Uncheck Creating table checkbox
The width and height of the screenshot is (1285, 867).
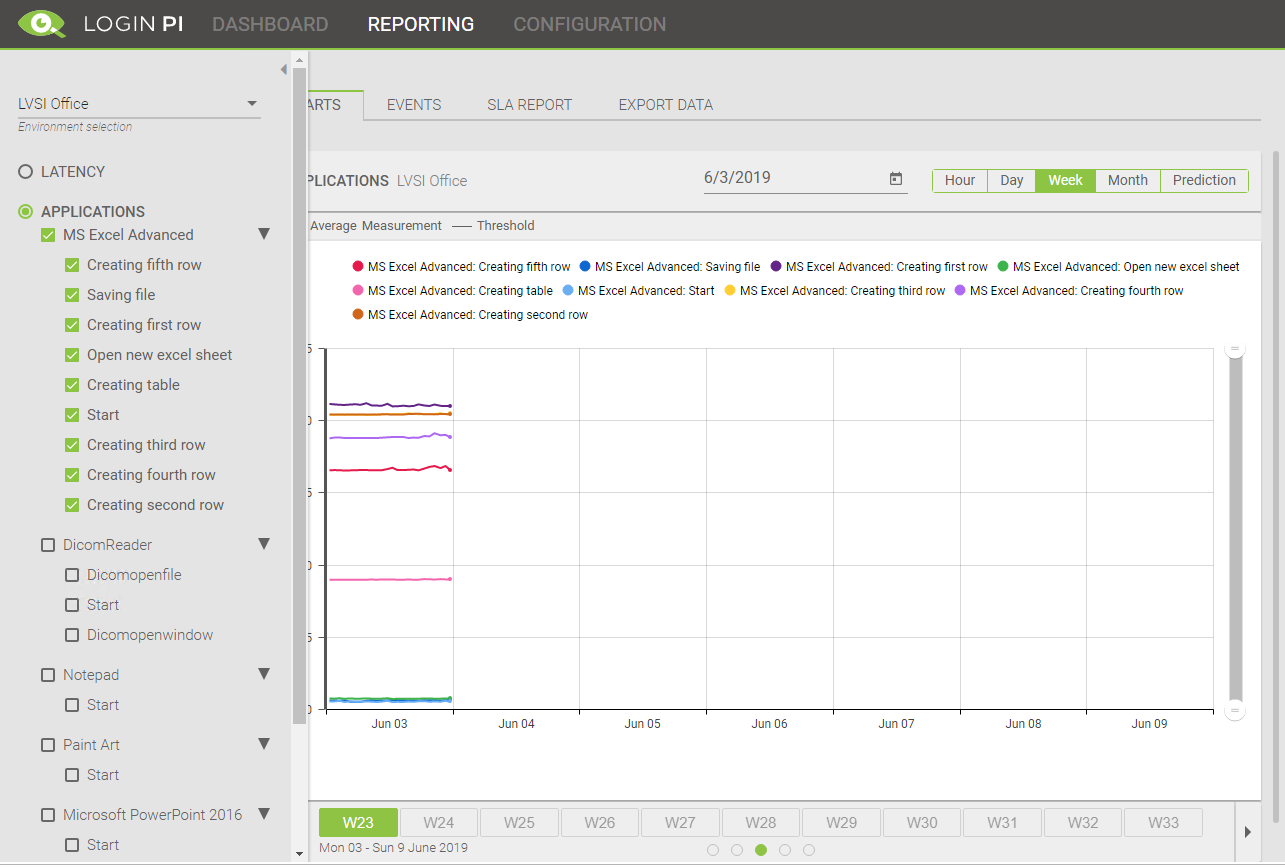[x=72, y=385]
